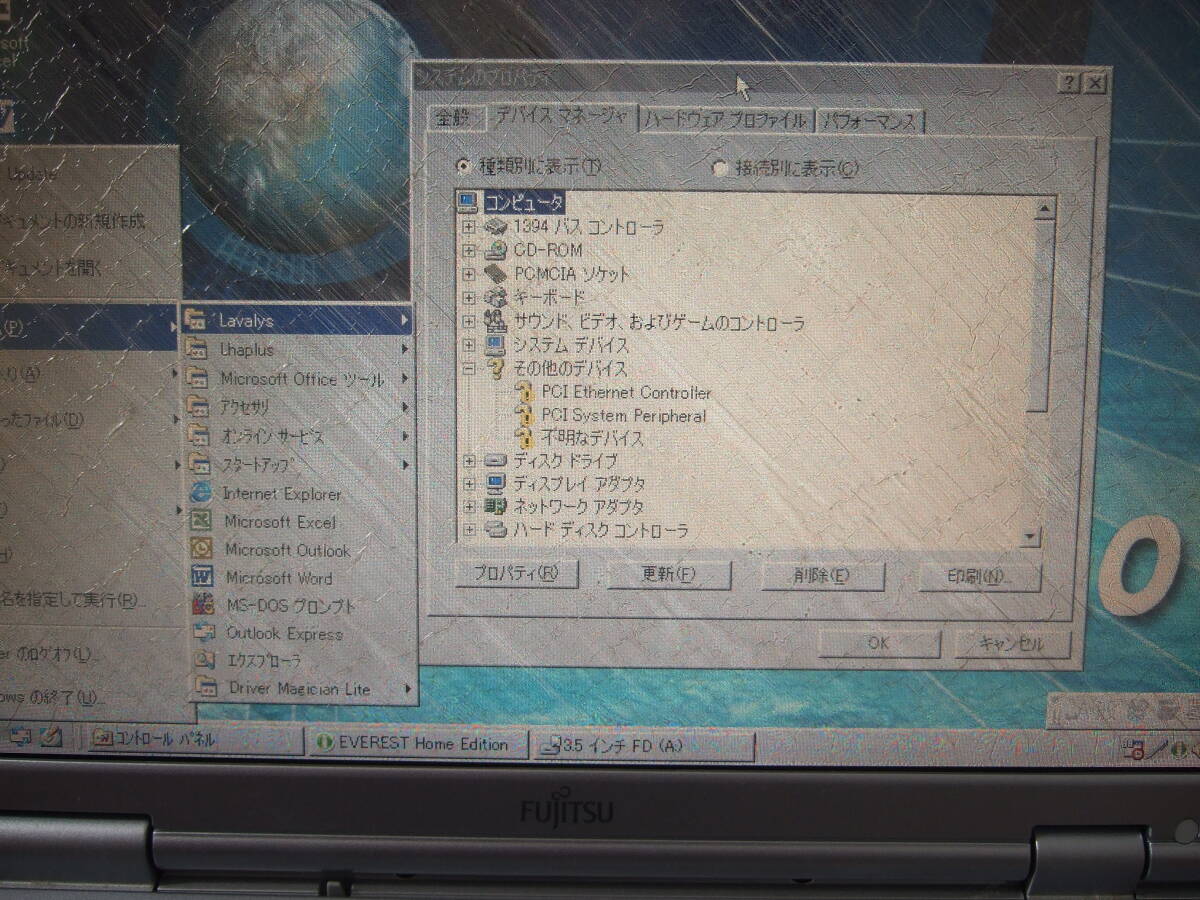This screenshot has width=1200, height=900.
Task: Click the ディスク ドライブ icon
Action: pos(496,461)
